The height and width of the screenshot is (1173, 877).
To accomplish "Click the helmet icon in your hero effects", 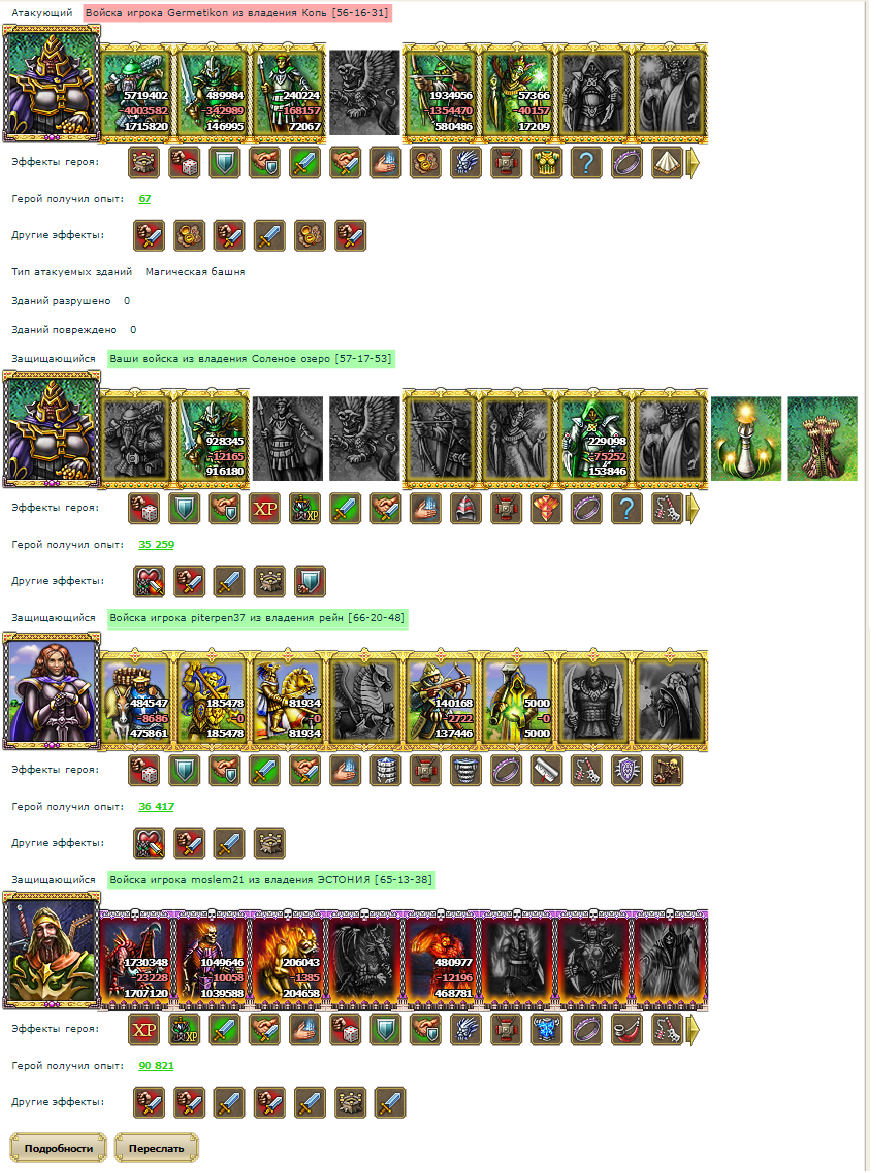I will point(466,509).
